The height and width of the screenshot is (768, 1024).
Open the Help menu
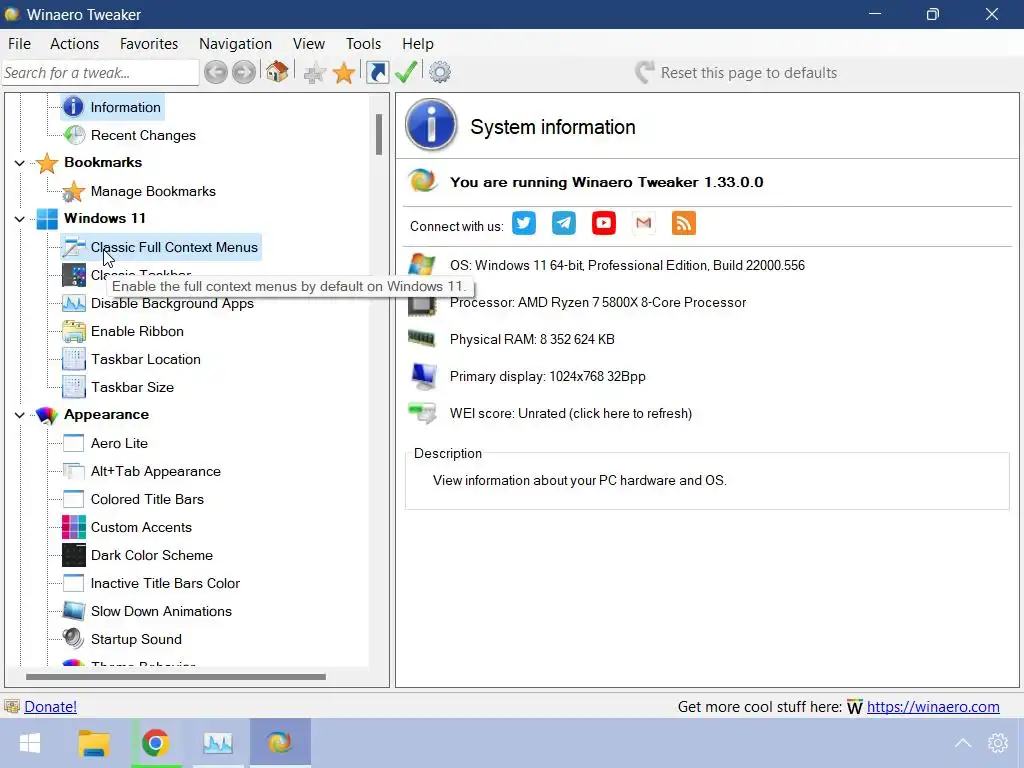[417, 44]
